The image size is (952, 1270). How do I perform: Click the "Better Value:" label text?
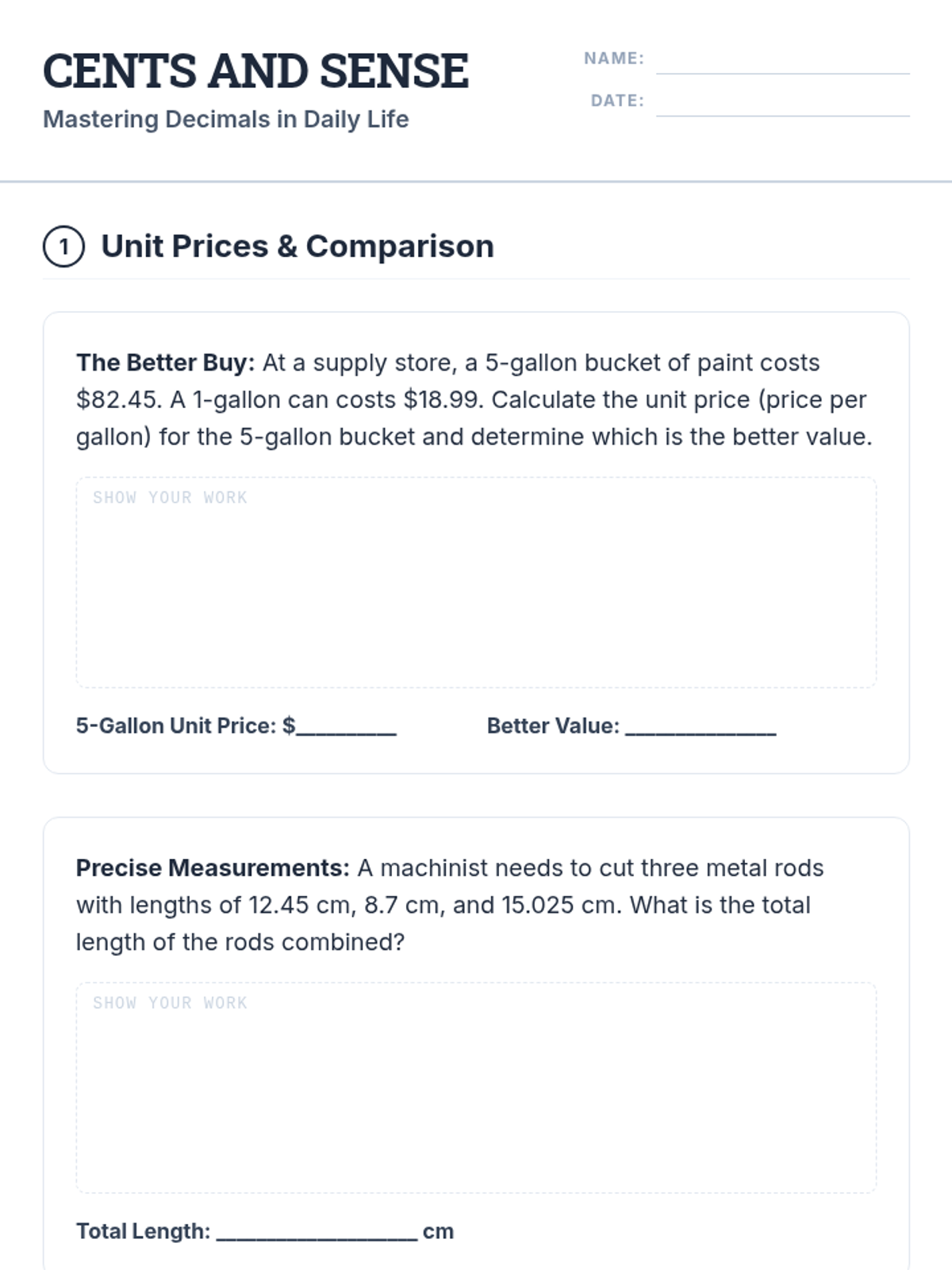[x=552, y=725]
